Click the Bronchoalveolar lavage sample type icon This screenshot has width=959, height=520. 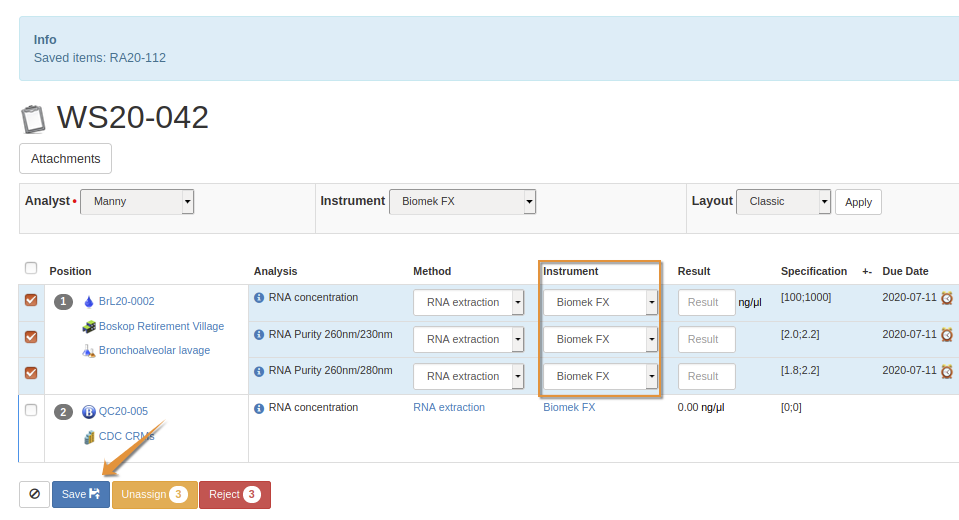click(x=89, y=351)
